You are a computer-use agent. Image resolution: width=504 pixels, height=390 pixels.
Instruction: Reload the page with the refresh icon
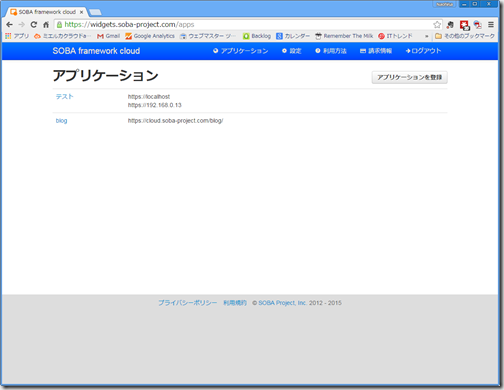(x=34, y=25)
